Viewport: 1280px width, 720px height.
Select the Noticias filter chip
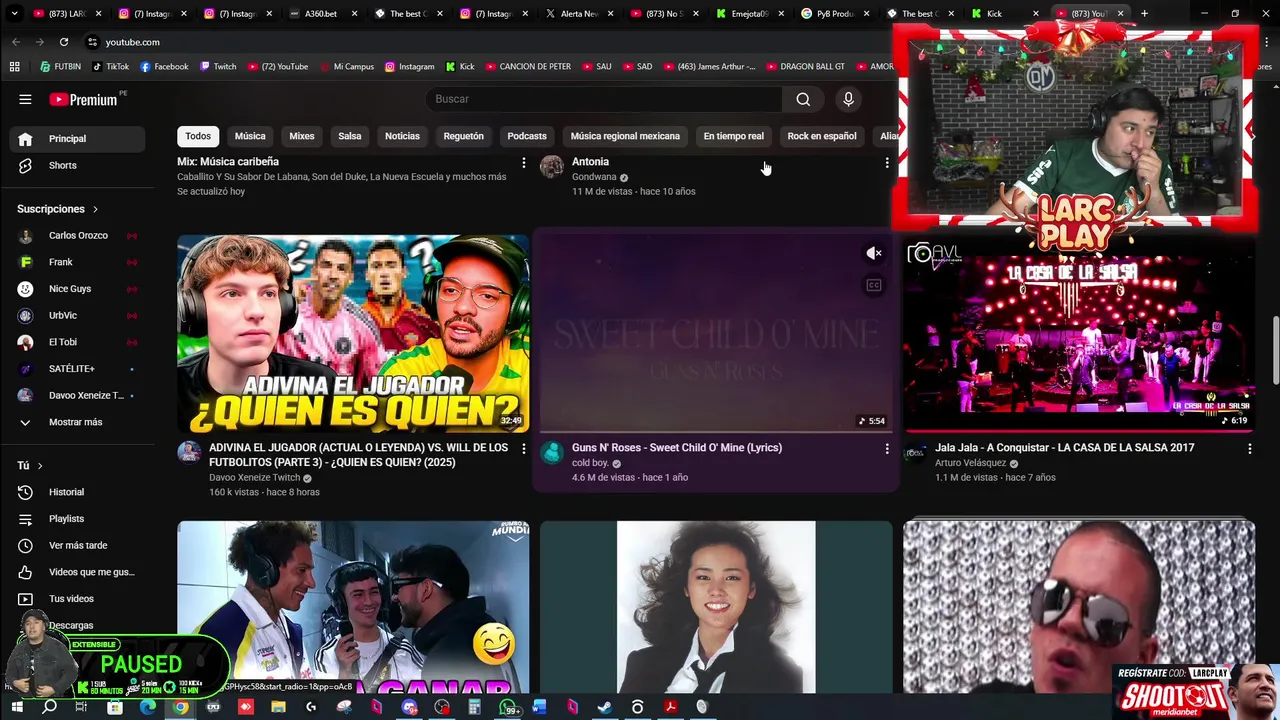click(x=402, y=136)
